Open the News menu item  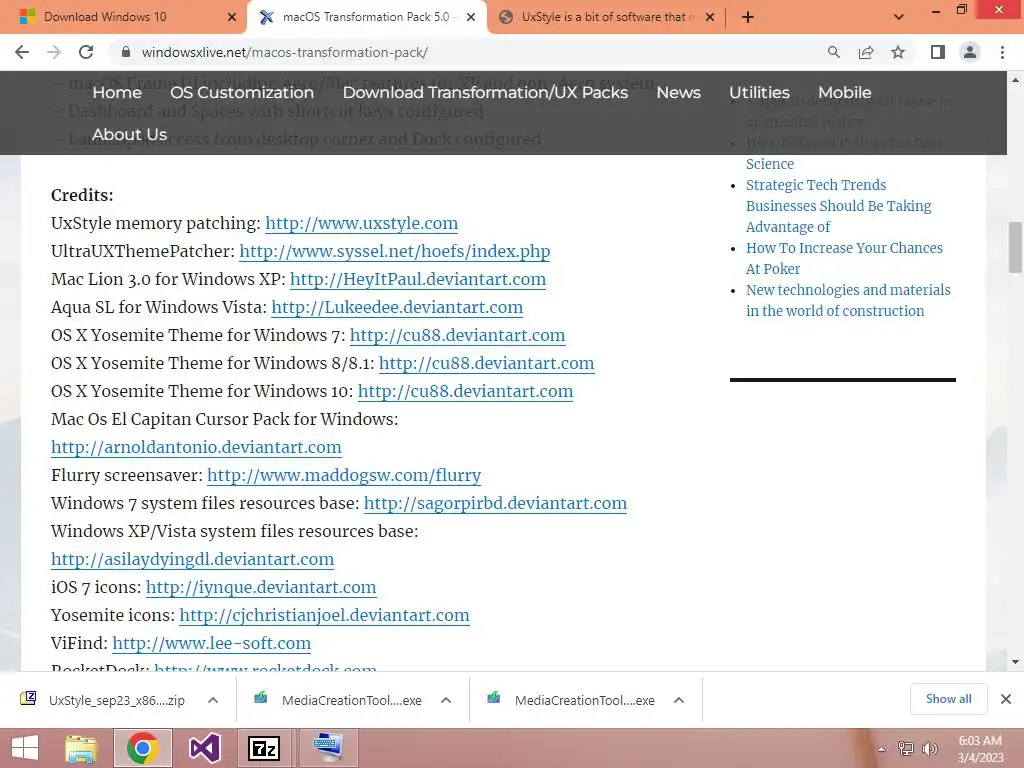[x=679, y=93]
